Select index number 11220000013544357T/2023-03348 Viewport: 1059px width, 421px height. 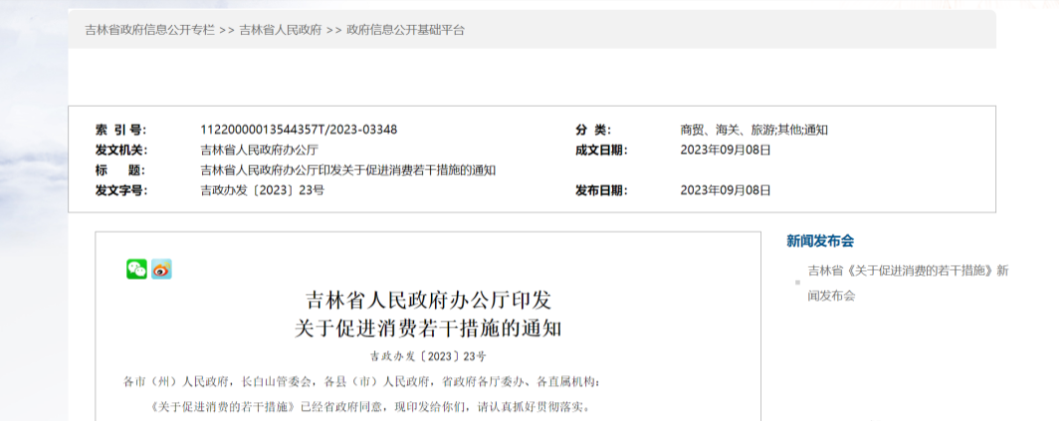point(299,130)
